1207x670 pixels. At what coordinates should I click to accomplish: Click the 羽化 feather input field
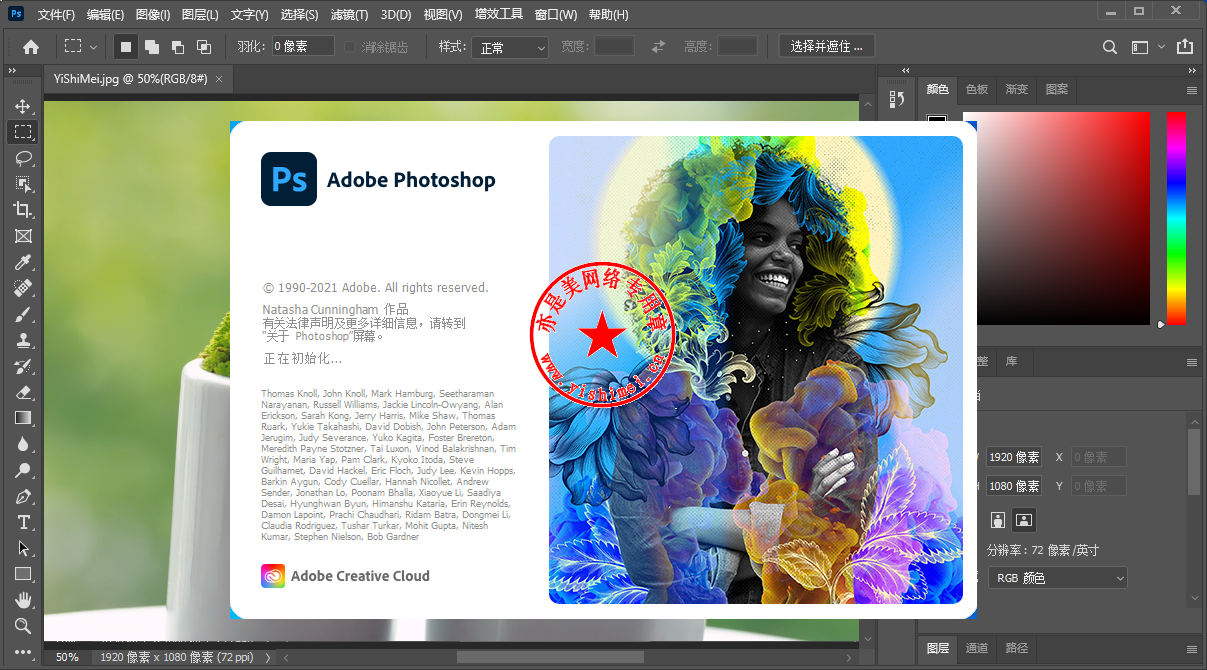tap(303, 46)
